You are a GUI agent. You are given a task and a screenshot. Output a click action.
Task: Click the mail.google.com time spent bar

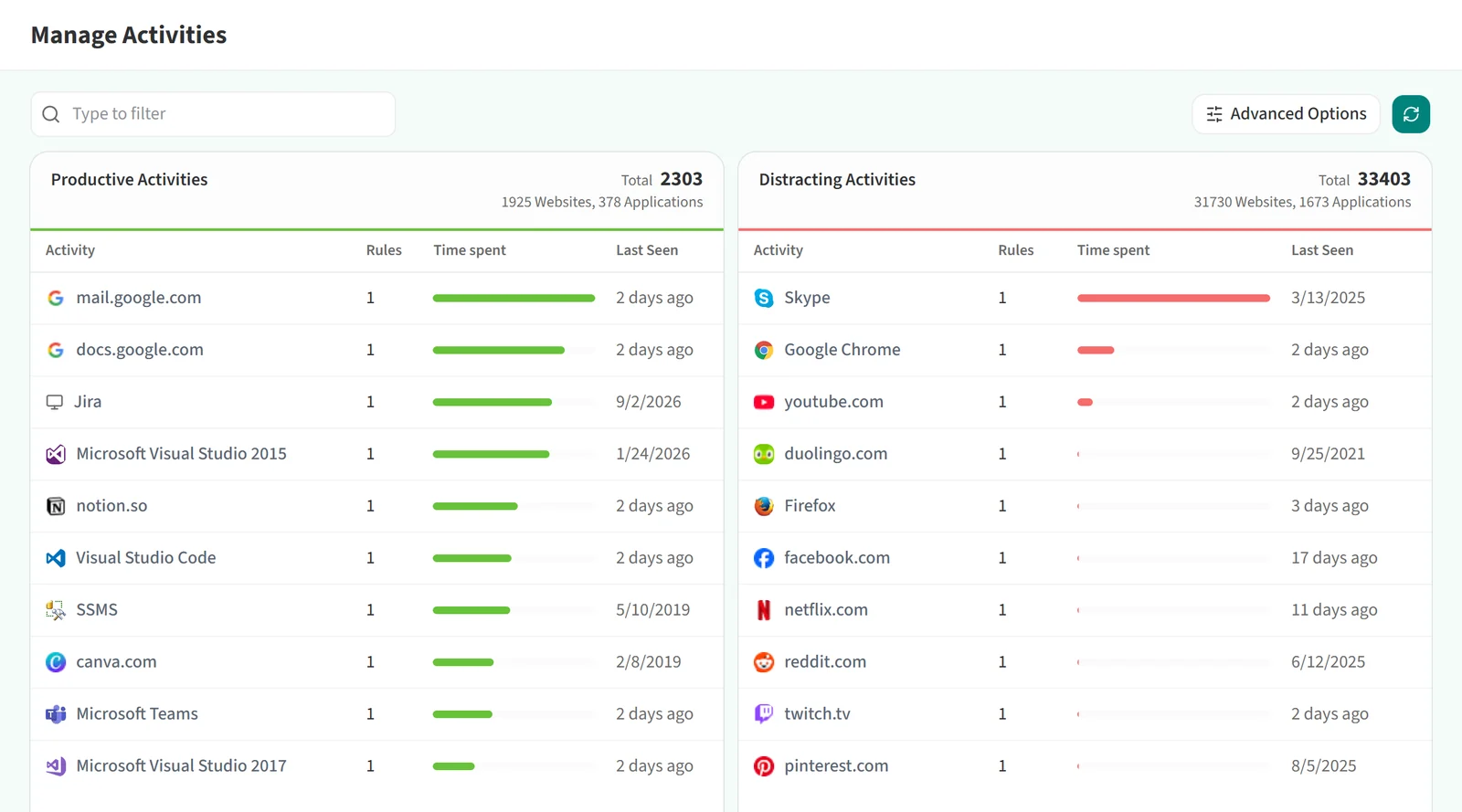[x=514, y=298]
